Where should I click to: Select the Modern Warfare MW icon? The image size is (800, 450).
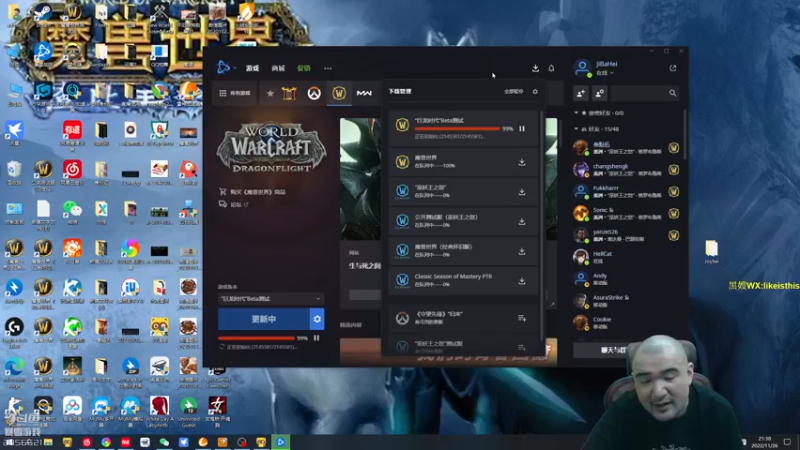[x=364, y=93]
